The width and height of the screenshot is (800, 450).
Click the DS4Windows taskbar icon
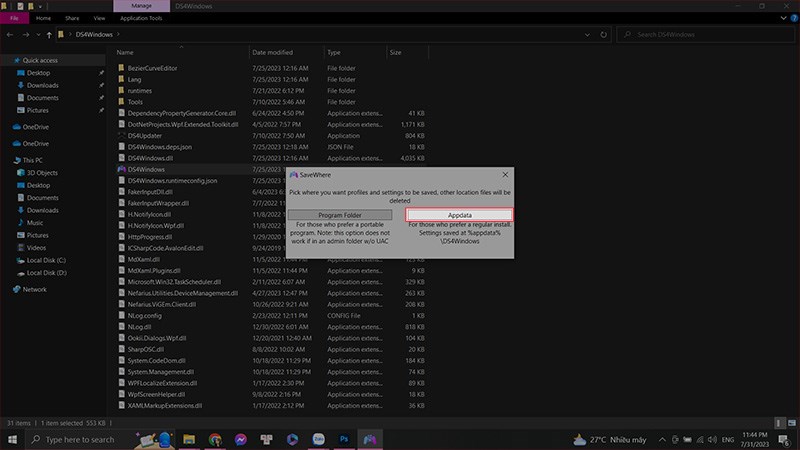click(x=371, y=439)
